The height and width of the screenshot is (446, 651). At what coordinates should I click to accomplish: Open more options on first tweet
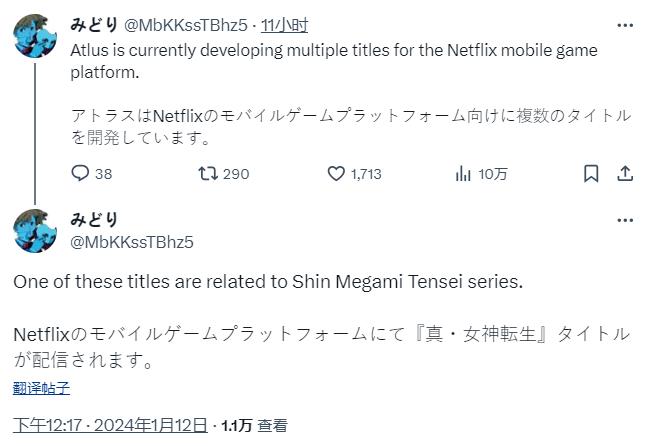pos(626,23)
